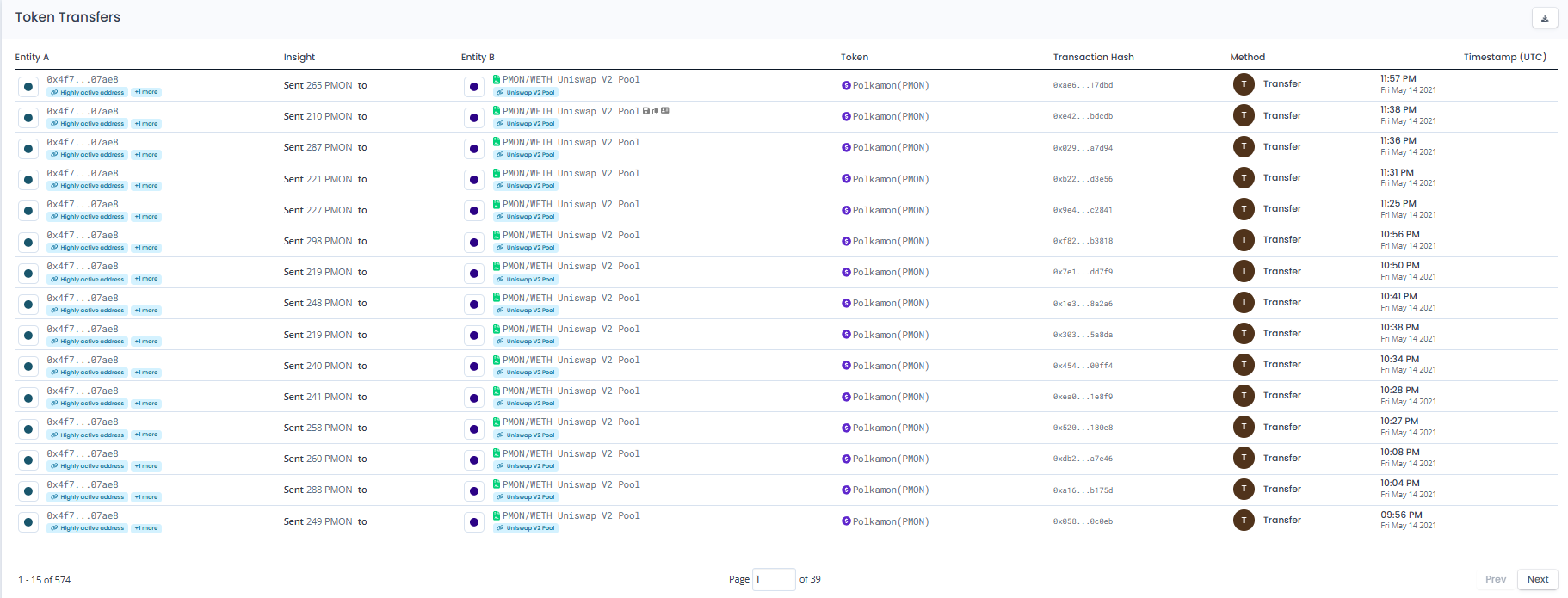Viewport: 1568px width, 598px height.
Task: Open PMON/WETH Uniswap V2 Pool in the 298 PMON row
Action: [x=571, y=235]
